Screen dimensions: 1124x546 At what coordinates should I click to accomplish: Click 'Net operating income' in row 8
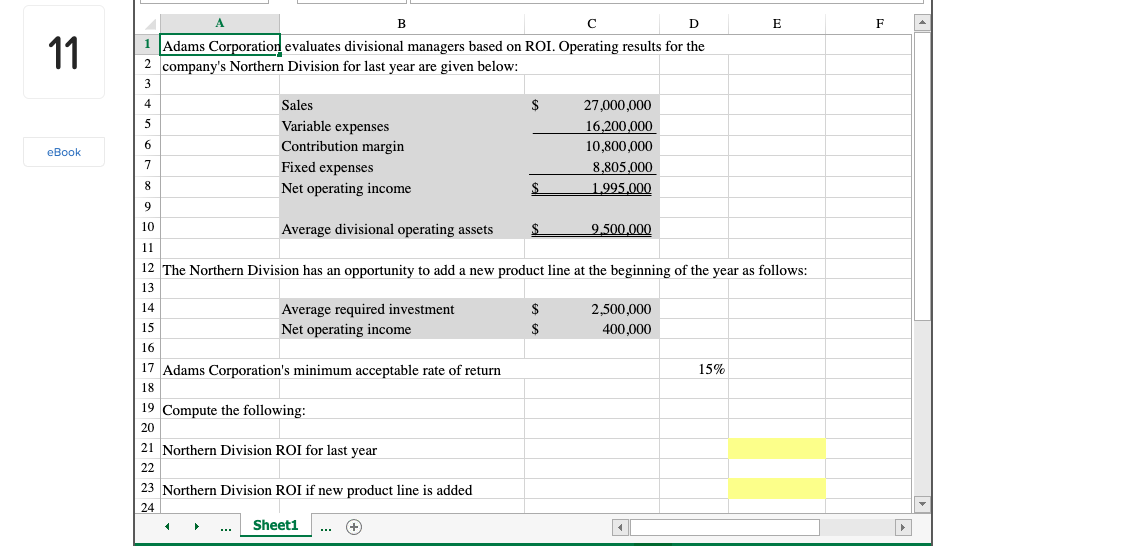(401, 188)
